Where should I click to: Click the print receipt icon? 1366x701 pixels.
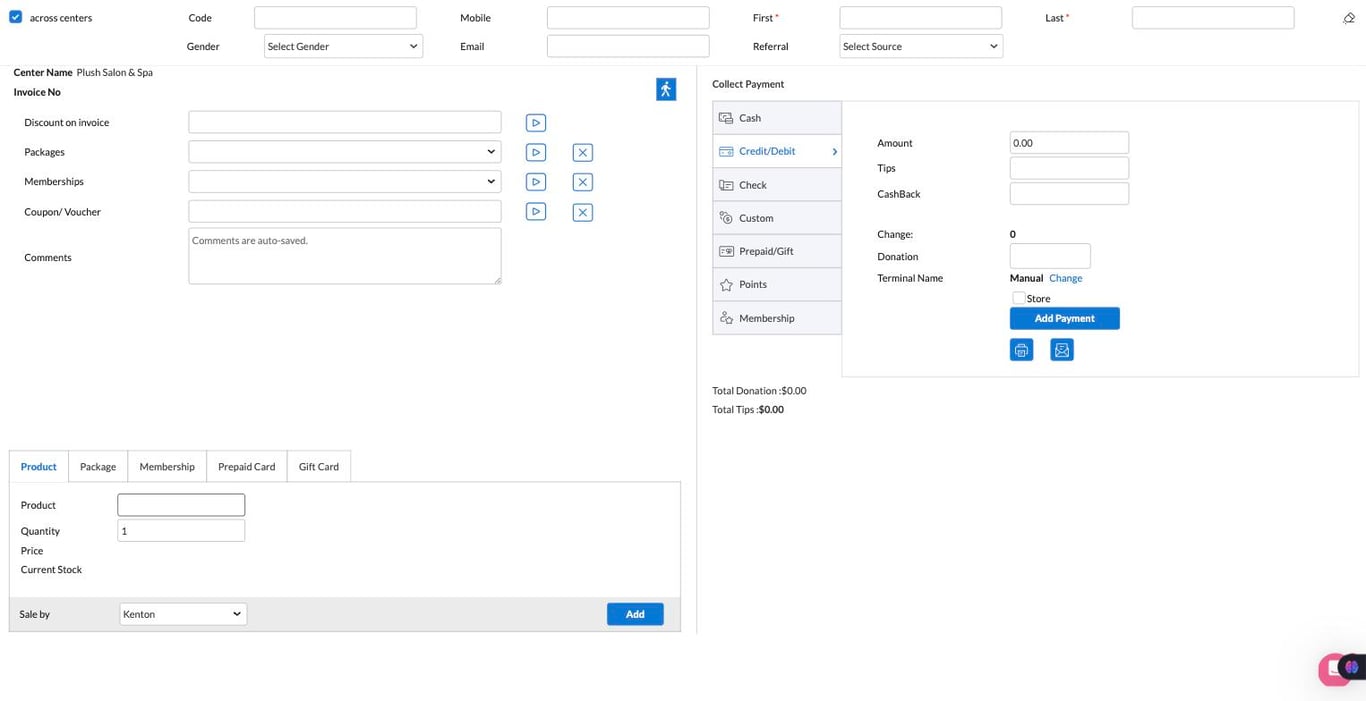pos(1021,350)
